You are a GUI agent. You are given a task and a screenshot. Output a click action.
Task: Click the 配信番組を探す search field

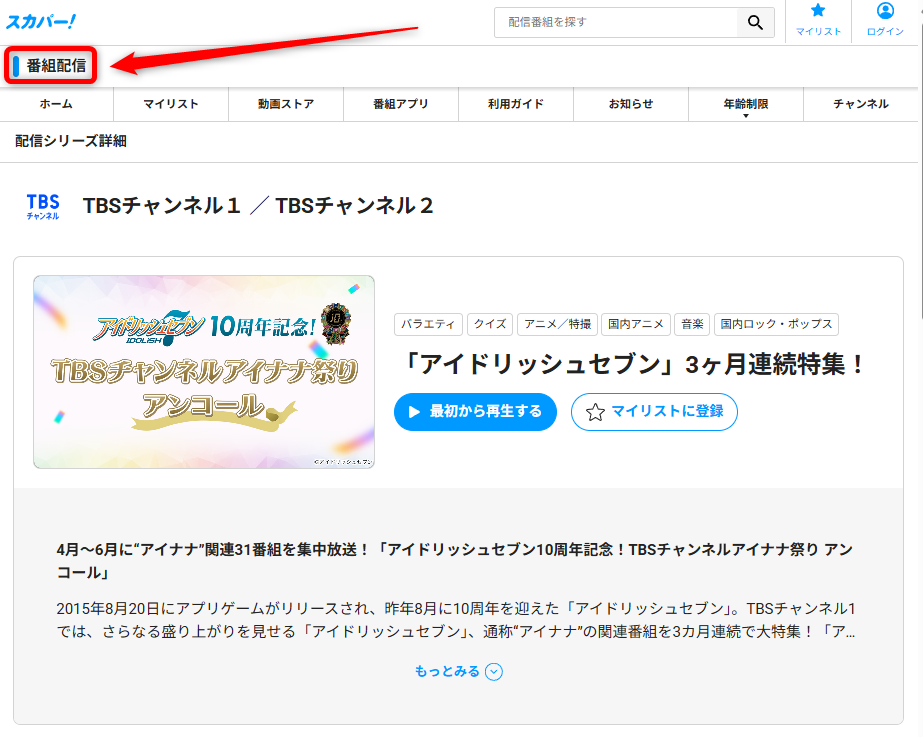pyautogui.click(x=610, y=22)
